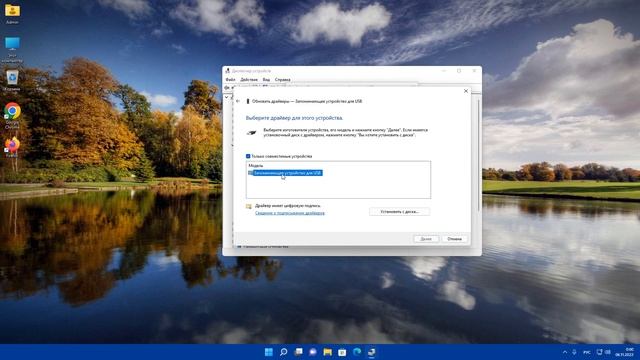Click the digital signature certificate icon
The image size is (640, 360).
(249, 207)
